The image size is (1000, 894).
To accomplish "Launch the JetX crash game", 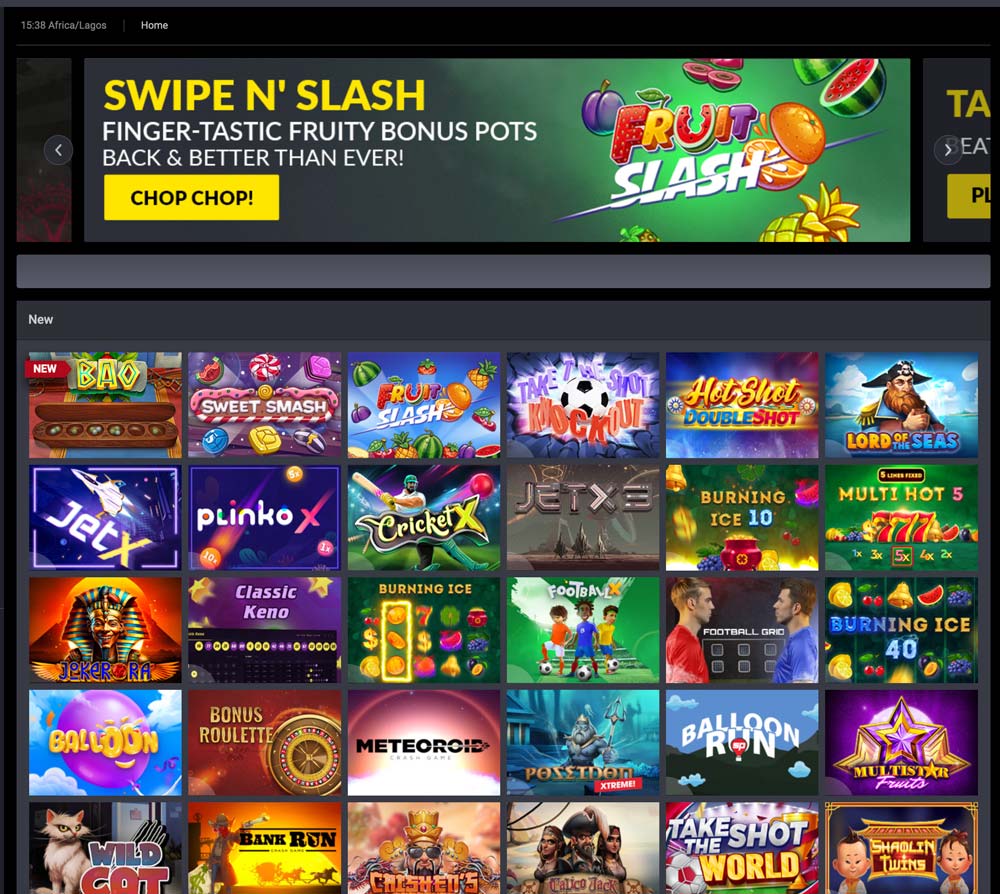I will tap(105, 517).
